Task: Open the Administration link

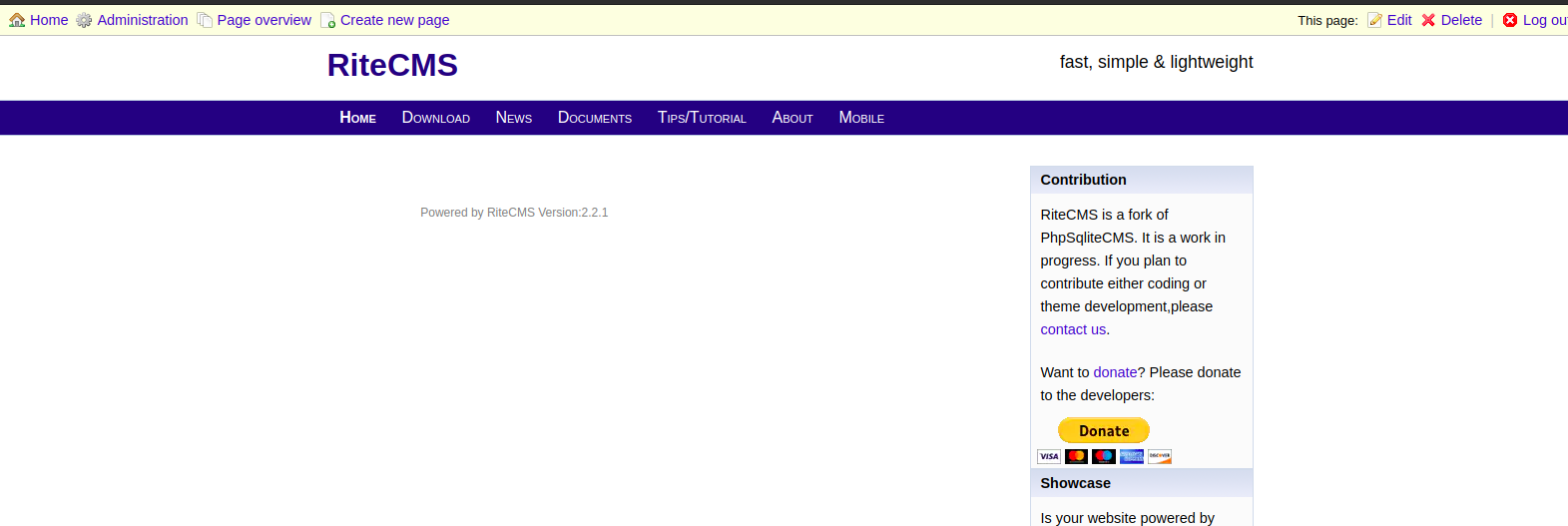Action: 143,20
